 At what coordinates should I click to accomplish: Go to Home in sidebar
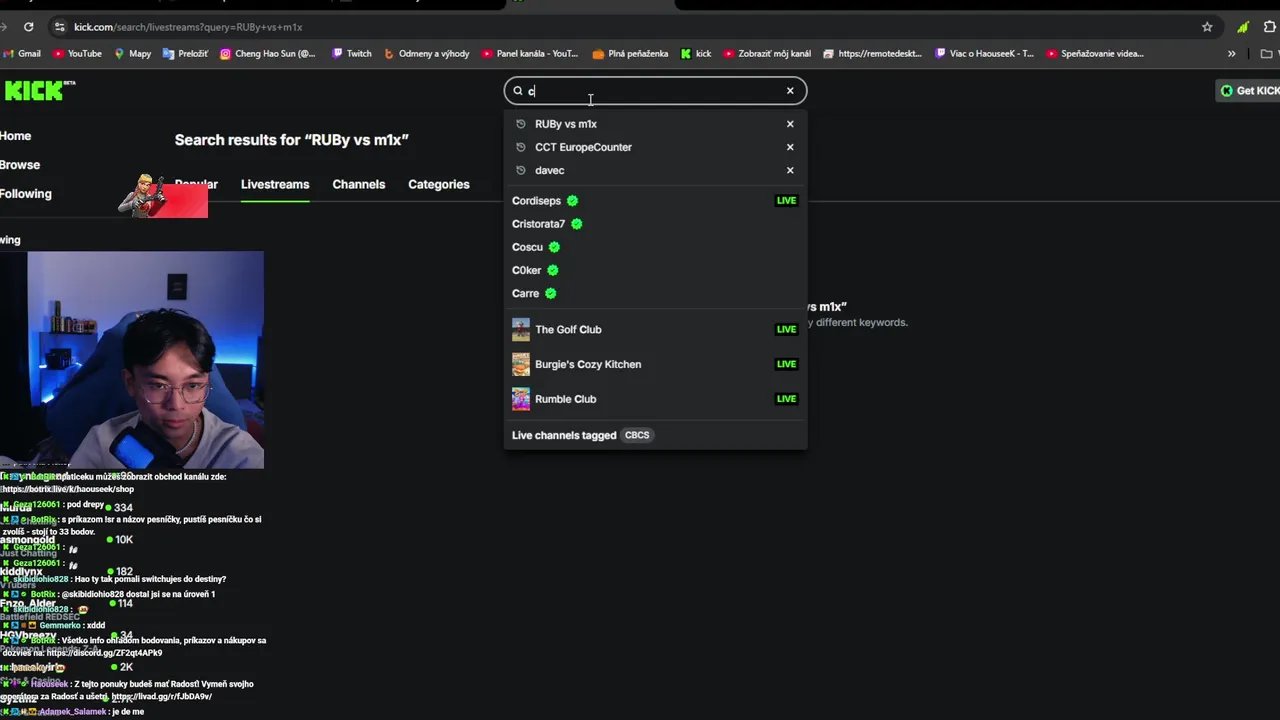point(16,136)
